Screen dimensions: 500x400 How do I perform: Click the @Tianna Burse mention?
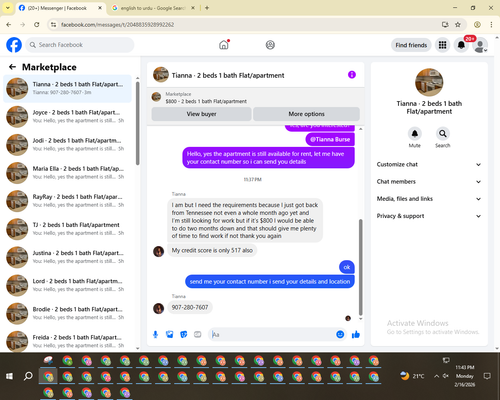click(330, 139)
